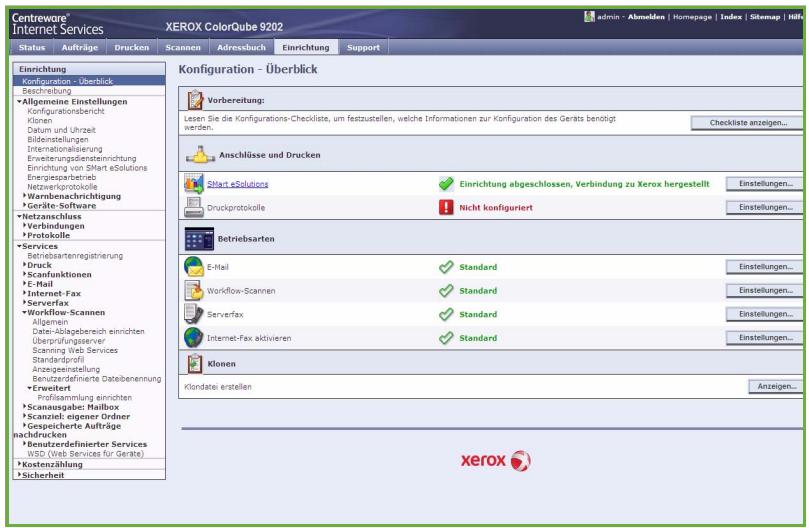The image size is (809, 528).
Task: Click the Xerox logo at page bottom
Action: click(495, 460)
